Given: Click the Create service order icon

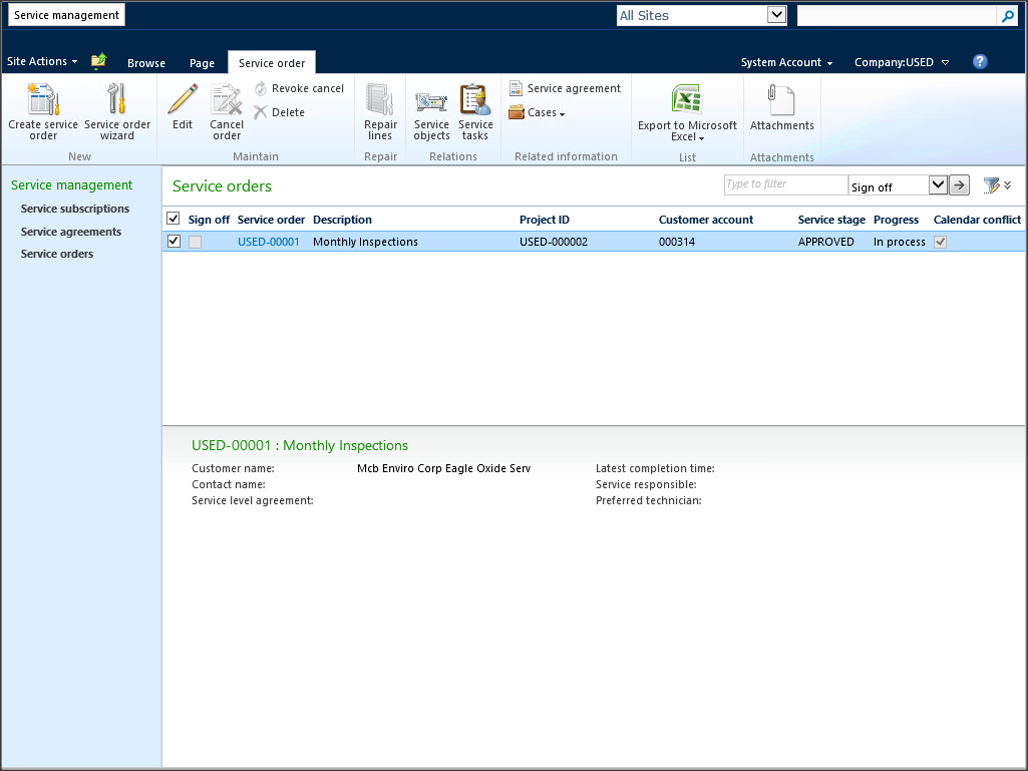Looking at the screenshot, I should click(x=43, y=101).
